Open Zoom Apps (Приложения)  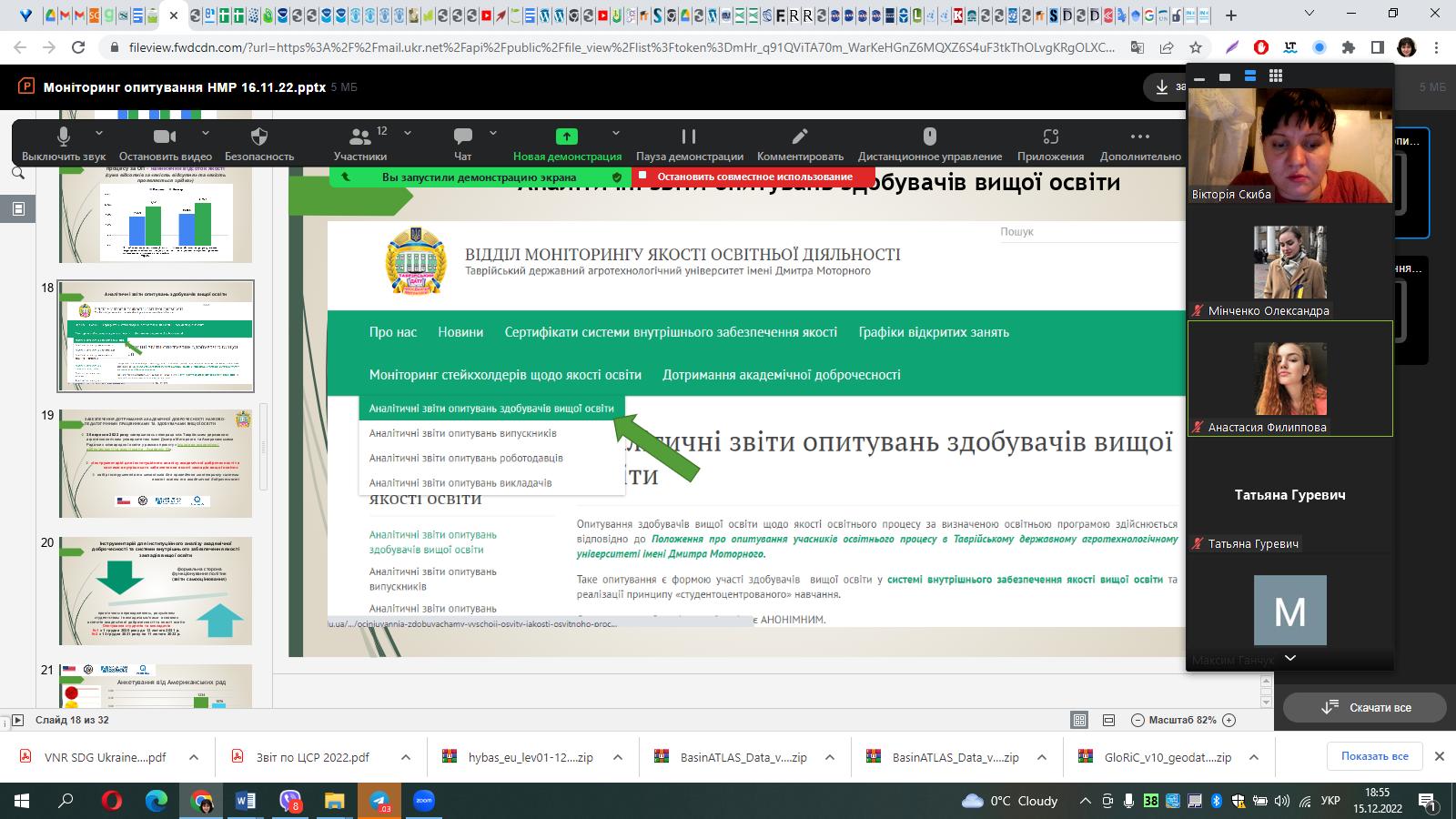coord(1050,145)
